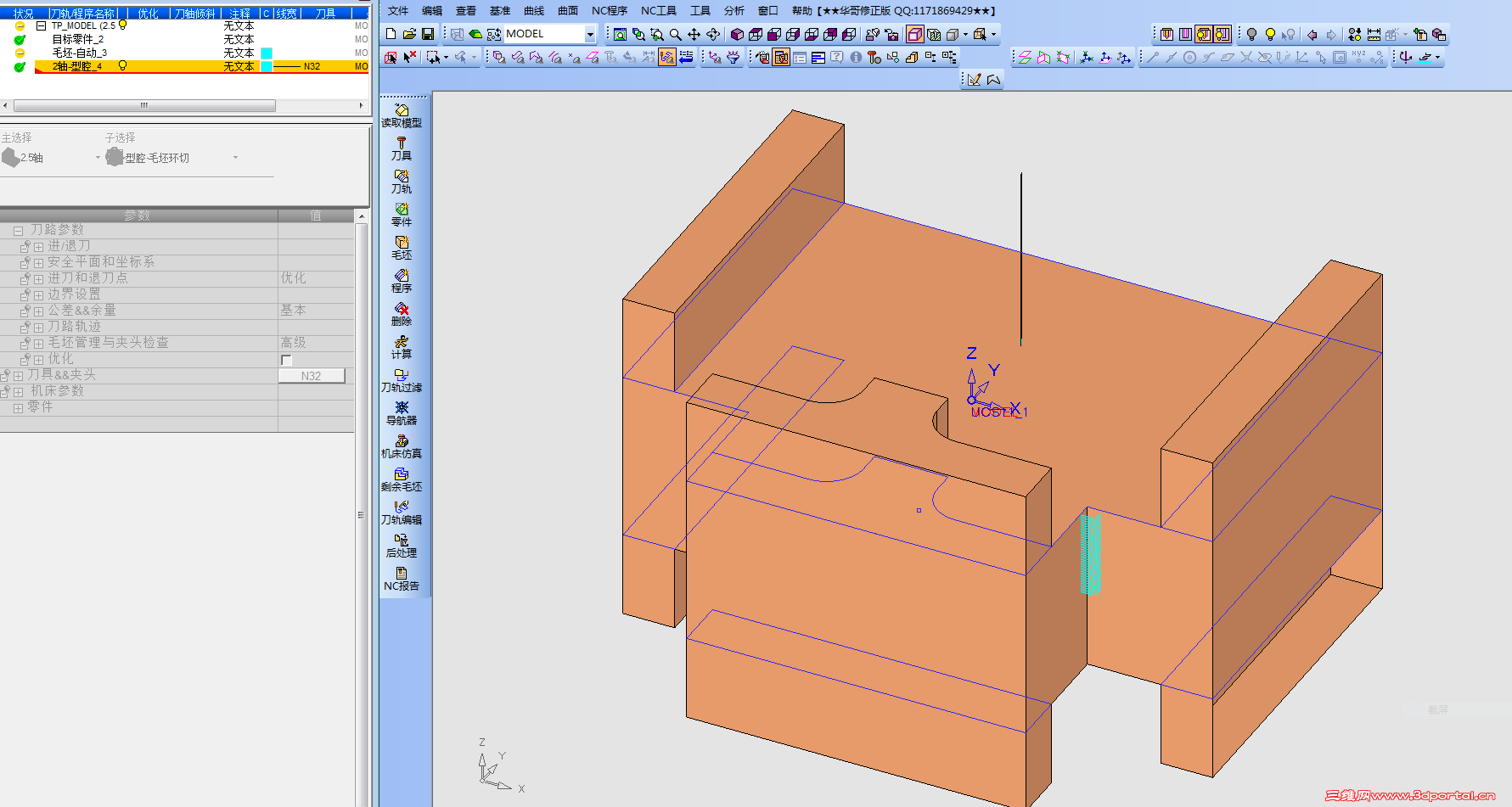Open the 编辑 menu

(x=432, y=11)
